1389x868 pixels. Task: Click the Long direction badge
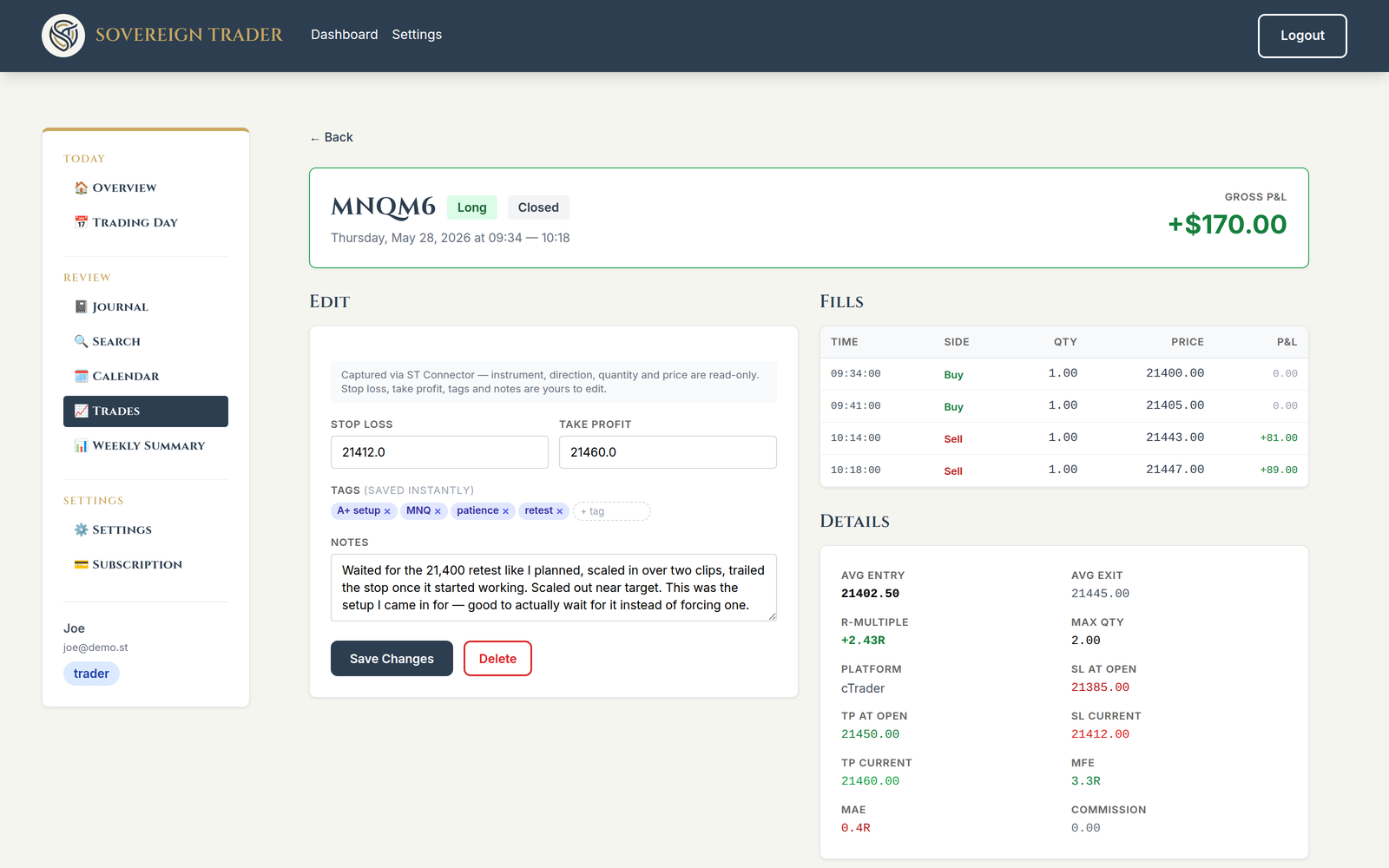pyautogui.click(x=472, y=207)
